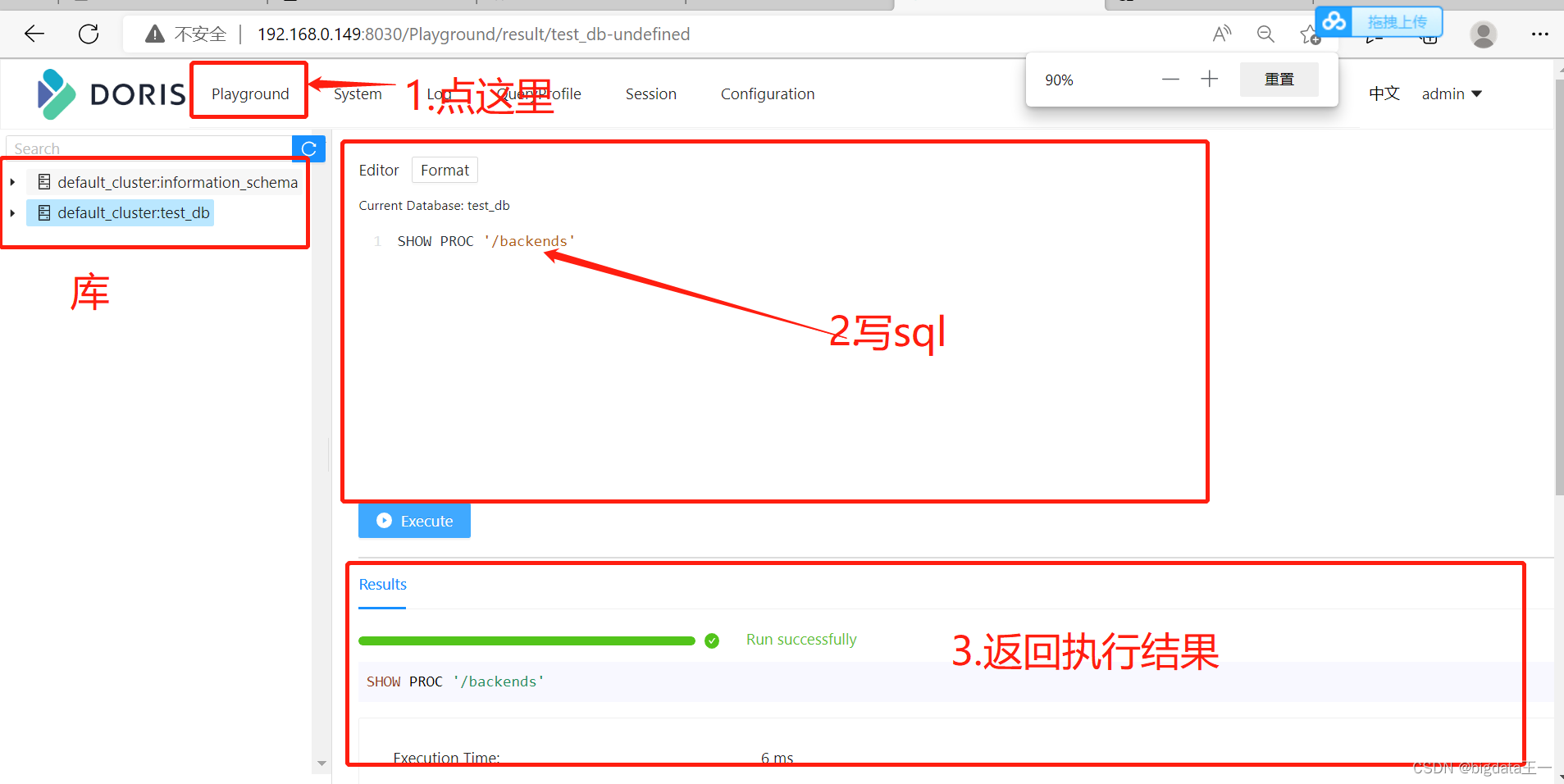
Task: Open the admin user dropdown
Action: pyautogui.click(x=1452, y=93)
